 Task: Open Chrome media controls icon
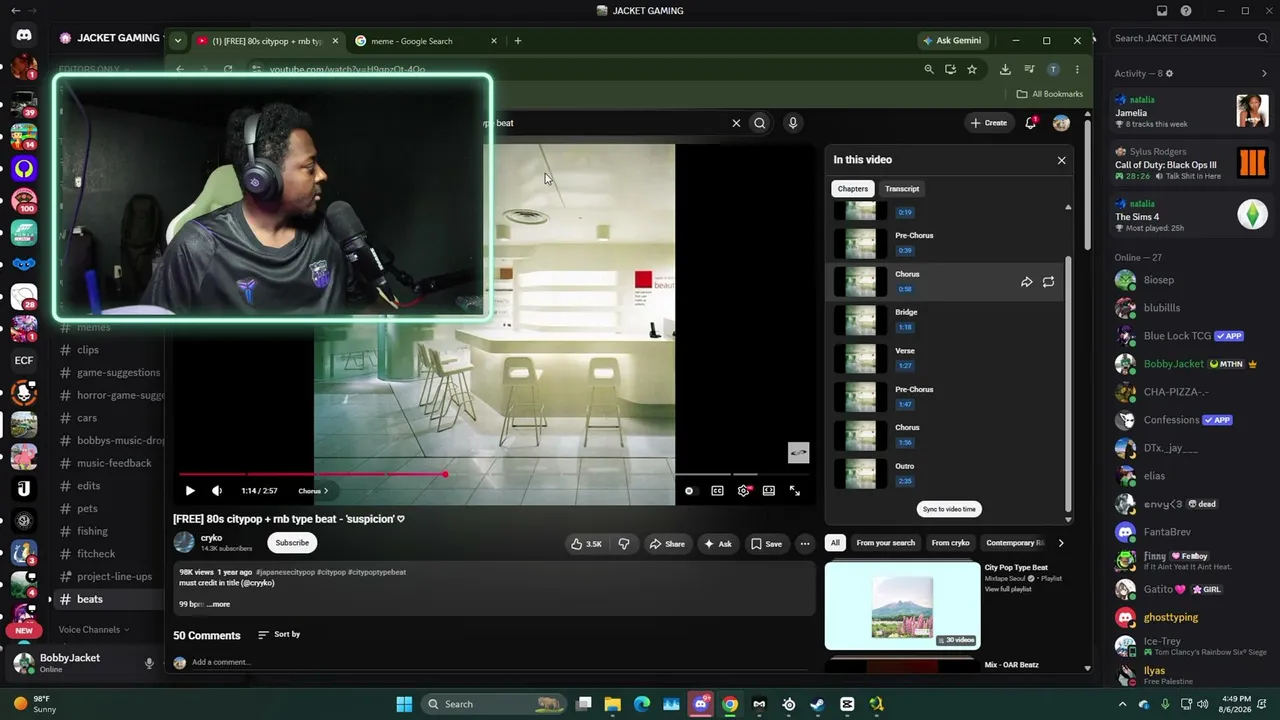coord(1029,69)
